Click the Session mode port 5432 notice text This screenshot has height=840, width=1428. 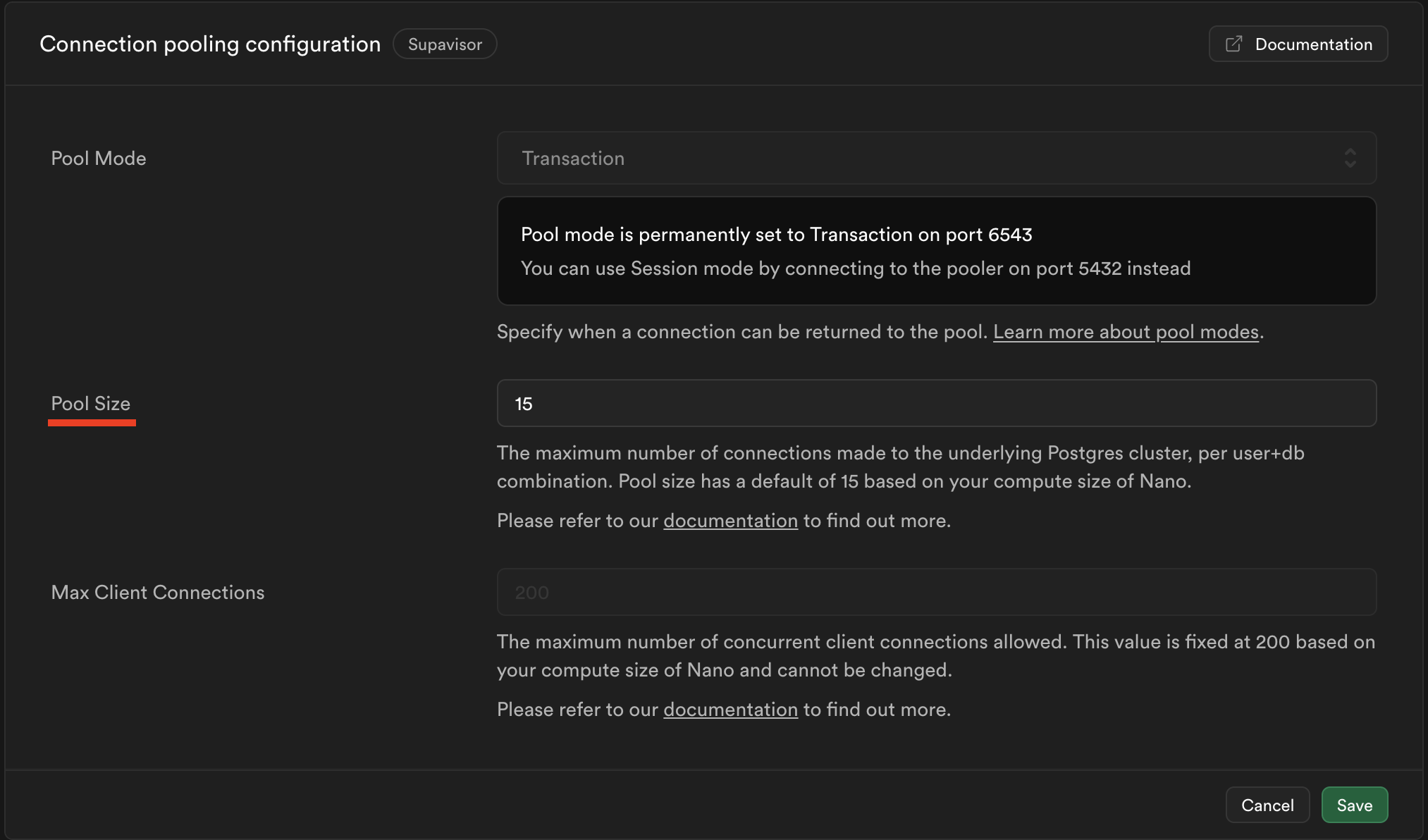(x=855, y=268)
